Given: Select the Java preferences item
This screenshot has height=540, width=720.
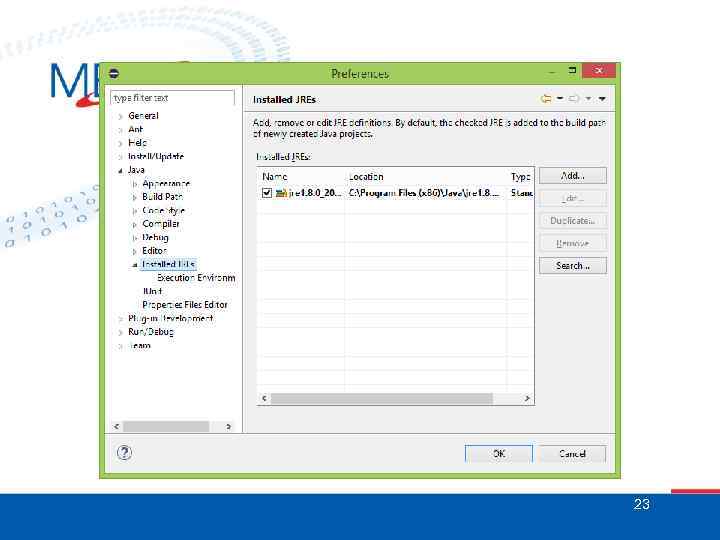Looking at the screenshot, I should click(136, 170).
